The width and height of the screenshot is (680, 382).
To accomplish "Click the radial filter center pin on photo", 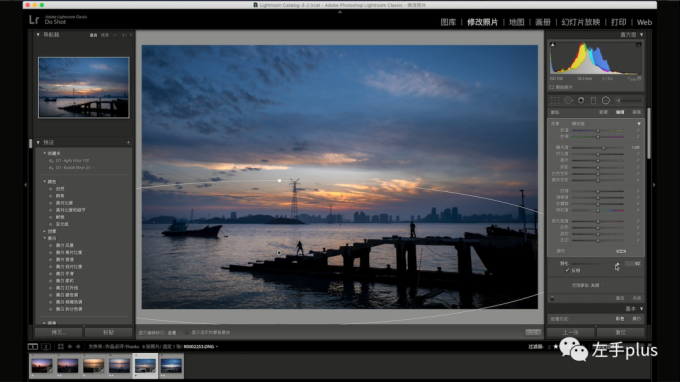I will [279, 253].
